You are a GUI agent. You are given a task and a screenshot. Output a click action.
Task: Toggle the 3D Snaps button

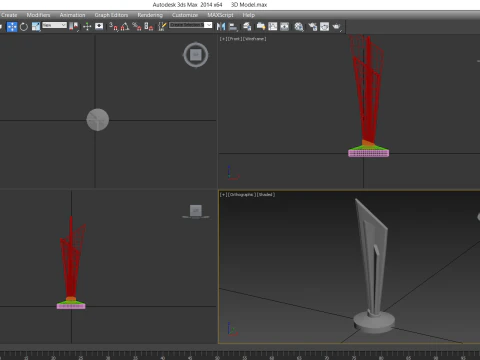113,27
